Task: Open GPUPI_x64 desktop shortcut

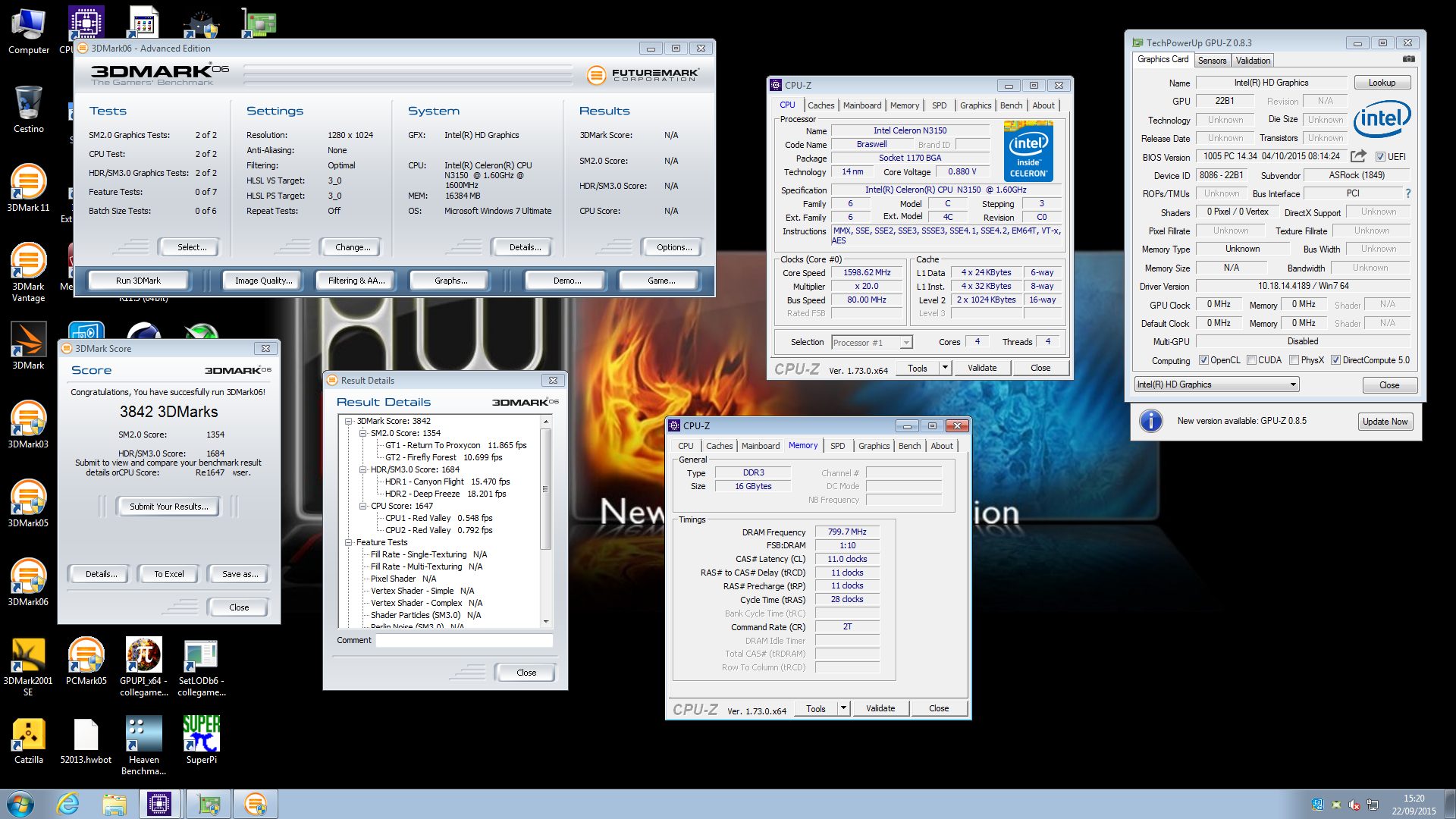Action: [x=144, y=667]
